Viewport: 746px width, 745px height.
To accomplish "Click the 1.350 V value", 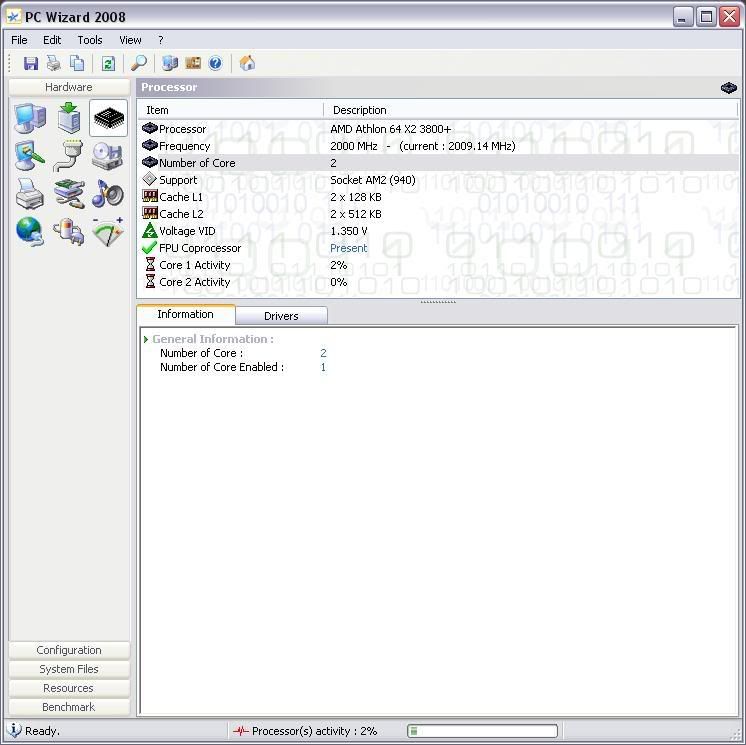I will point(349,231).
